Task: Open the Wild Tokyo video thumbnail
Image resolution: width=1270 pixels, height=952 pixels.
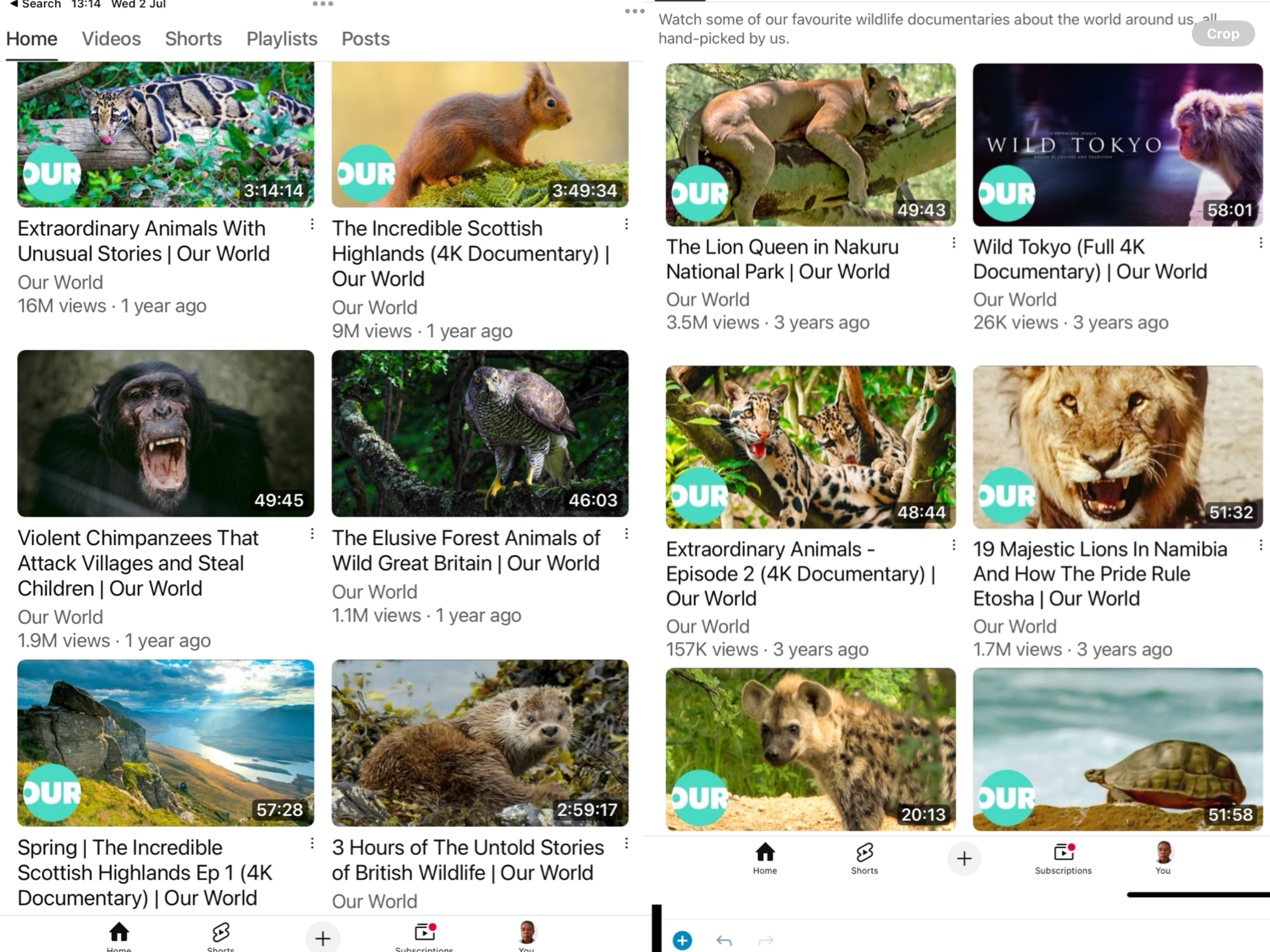Action: (1117, 145)
